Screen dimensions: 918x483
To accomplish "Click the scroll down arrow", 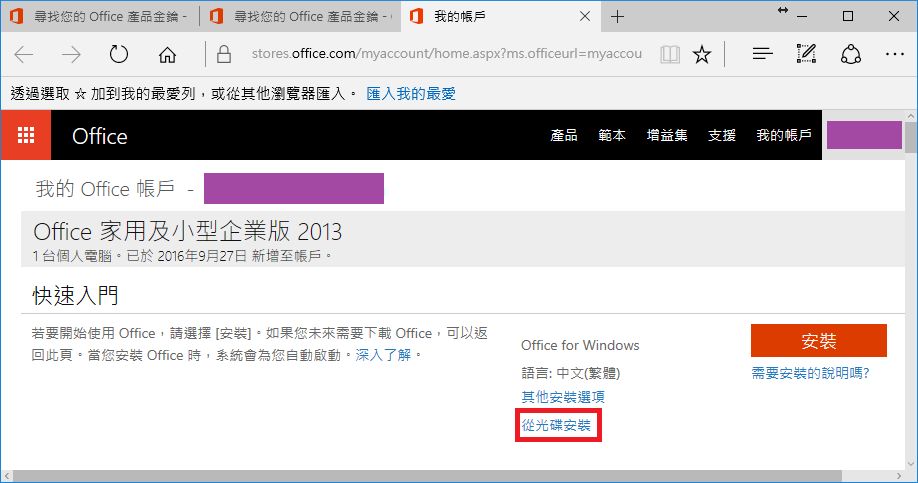I will (910, 464).
